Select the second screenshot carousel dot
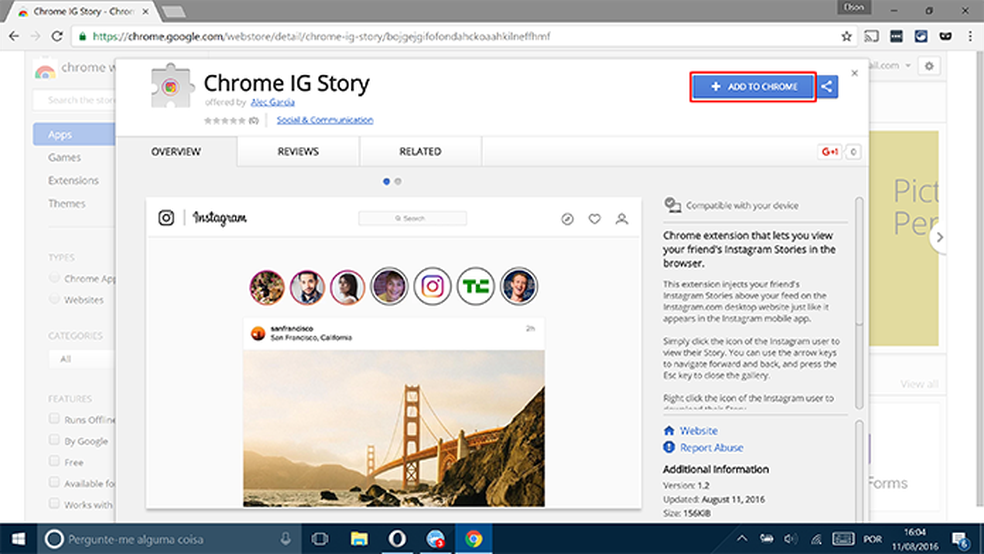Viewport: 984px width, 554px height. click(398, 181)
